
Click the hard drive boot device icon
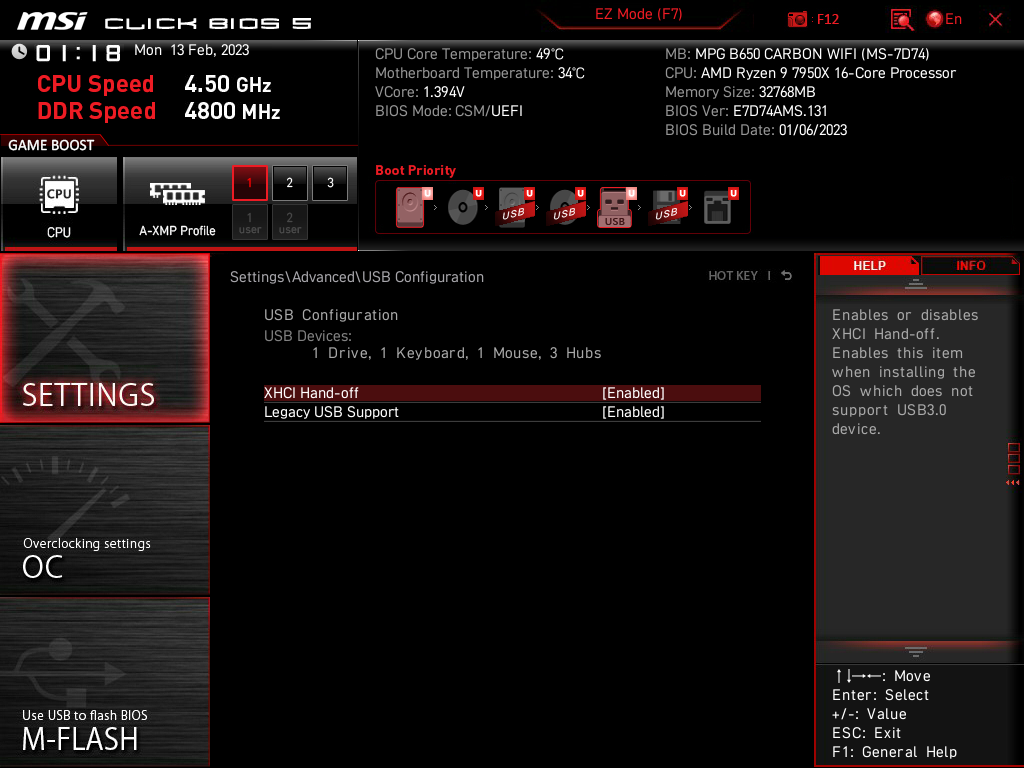tap(411, 207)
